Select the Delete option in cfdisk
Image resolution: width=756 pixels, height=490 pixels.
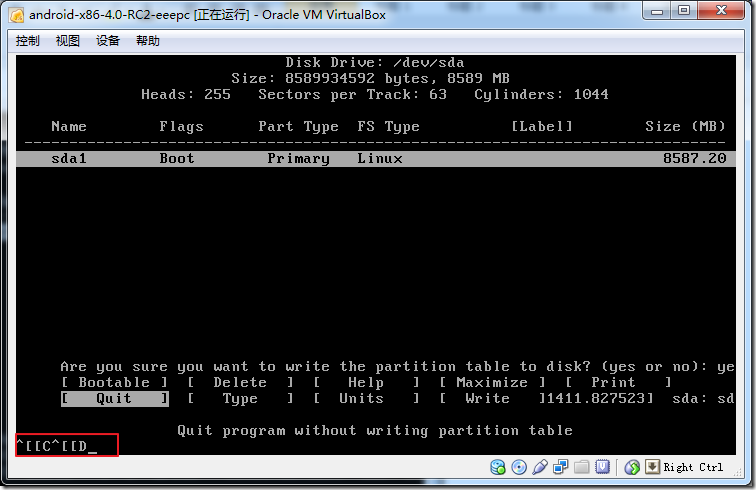click(240, 382)
